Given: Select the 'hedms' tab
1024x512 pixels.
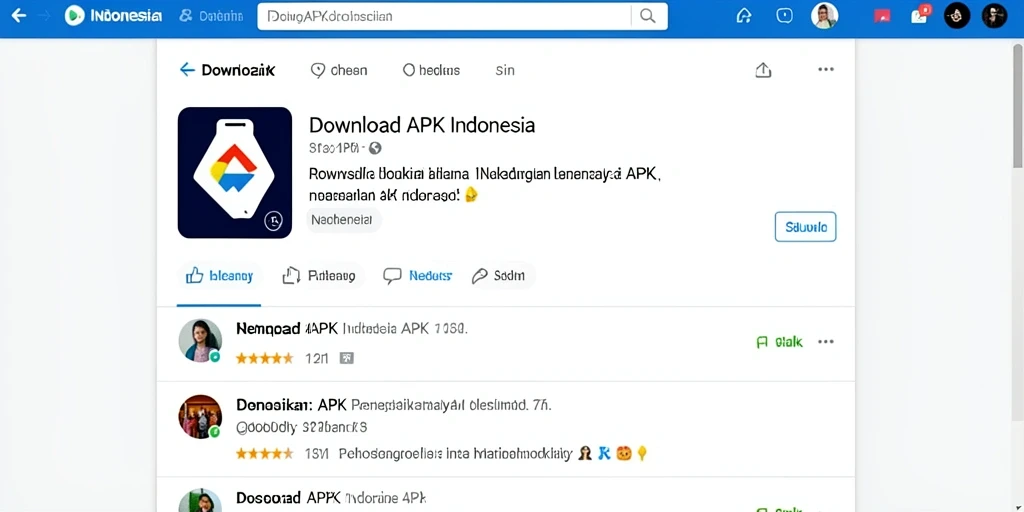Looking at the screenshot, I should [x=431, y=70].
